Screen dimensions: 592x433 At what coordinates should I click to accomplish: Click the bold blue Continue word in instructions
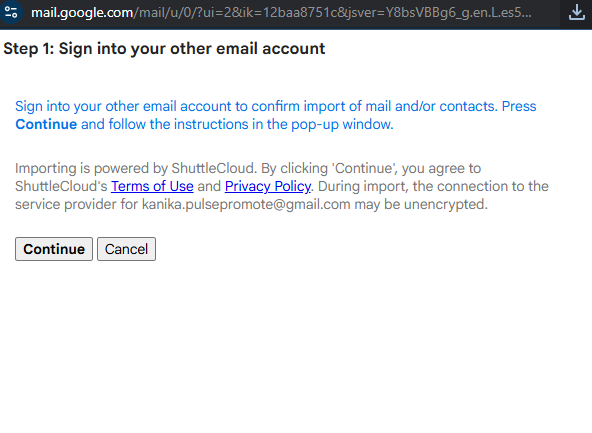[46, 124]
